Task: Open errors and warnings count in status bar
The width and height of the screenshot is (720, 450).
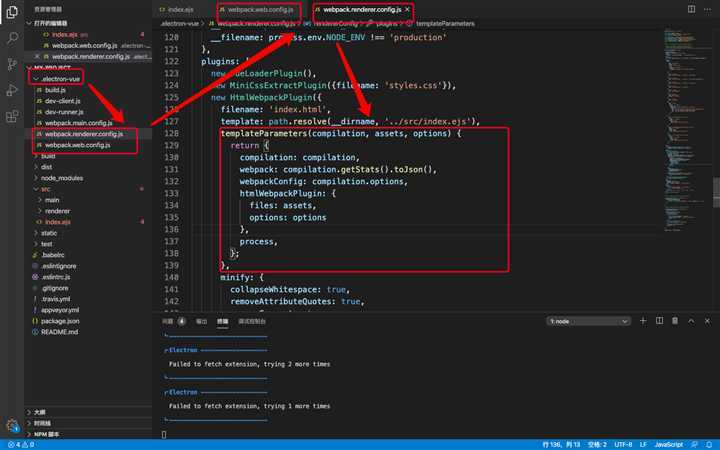Action: coord(21,444)
